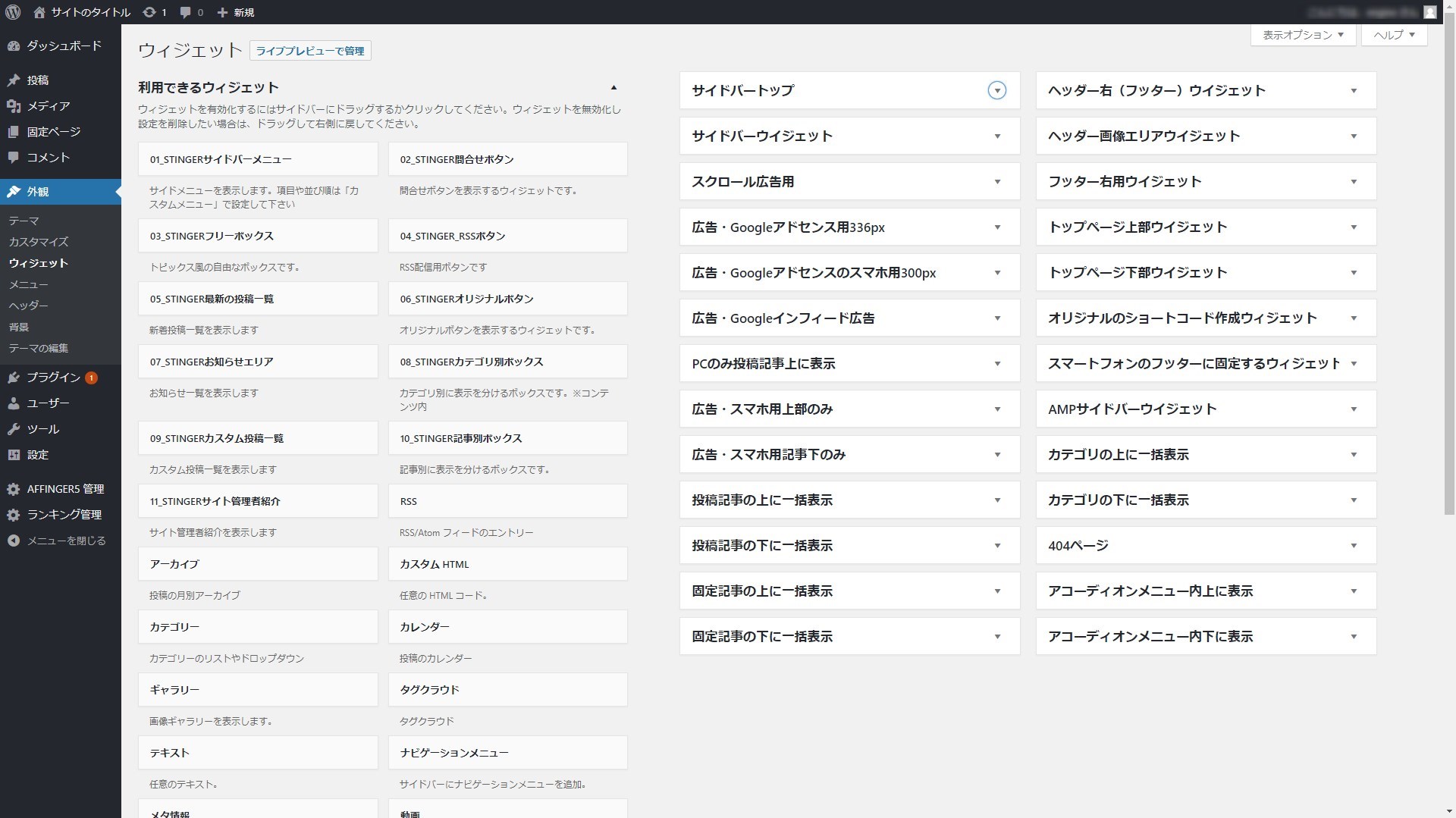Select the カレンダー widget
Screen dimensions: 1456x818
click(x=508, y=627)
